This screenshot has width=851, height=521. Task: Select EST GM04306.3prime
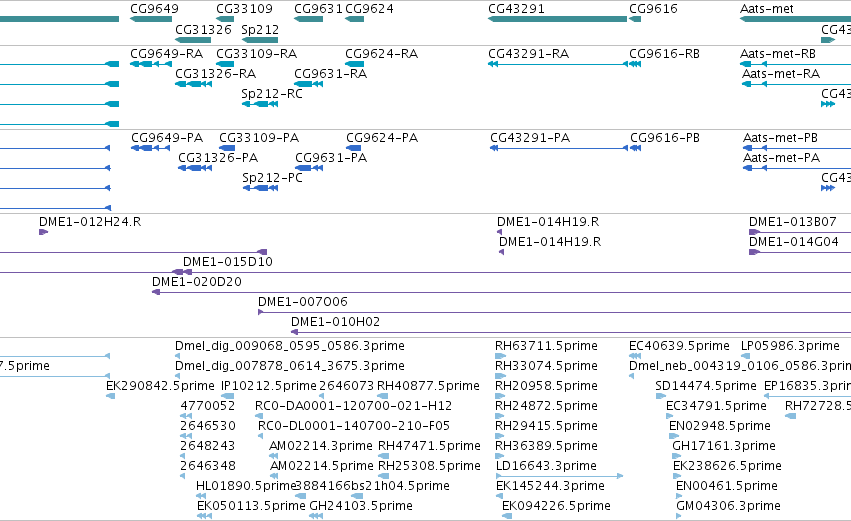coord(728,507)
